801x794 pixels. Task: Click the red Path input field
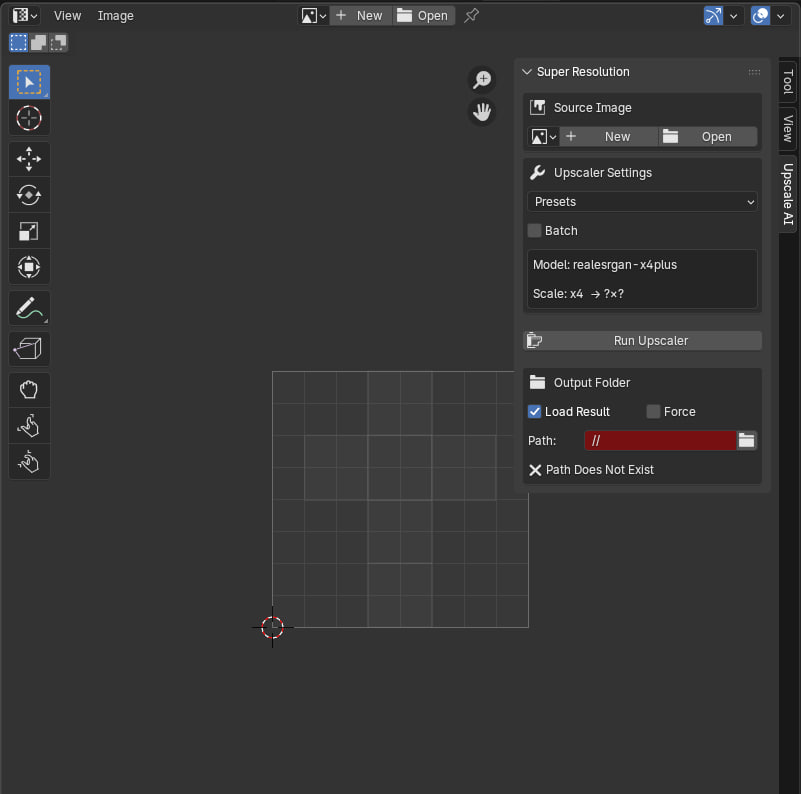(660, 440)
